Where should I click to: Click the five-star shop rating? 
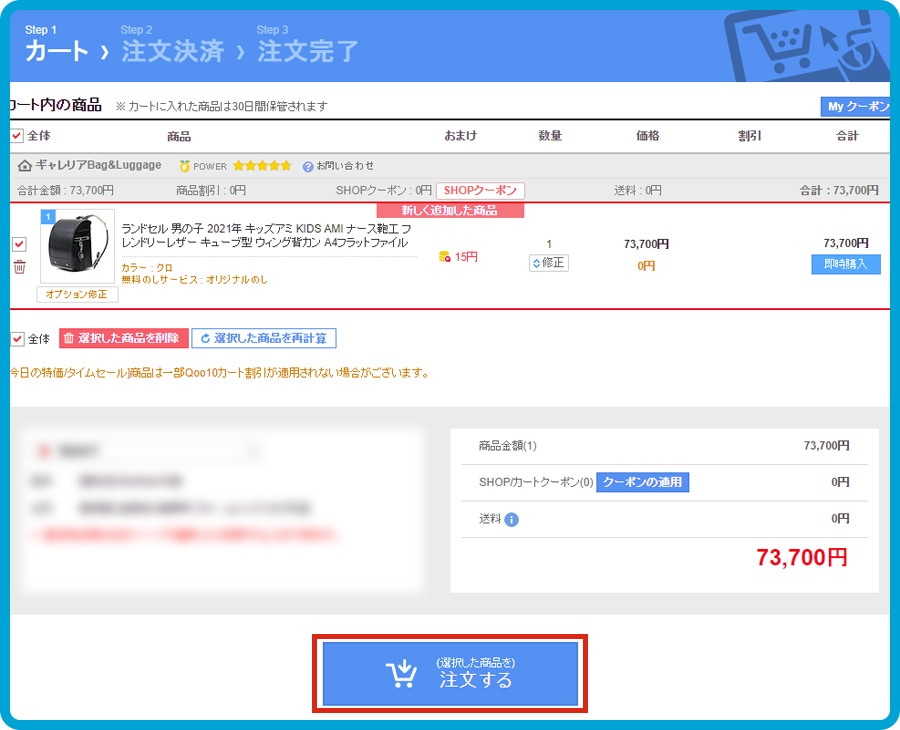point(262,166)
